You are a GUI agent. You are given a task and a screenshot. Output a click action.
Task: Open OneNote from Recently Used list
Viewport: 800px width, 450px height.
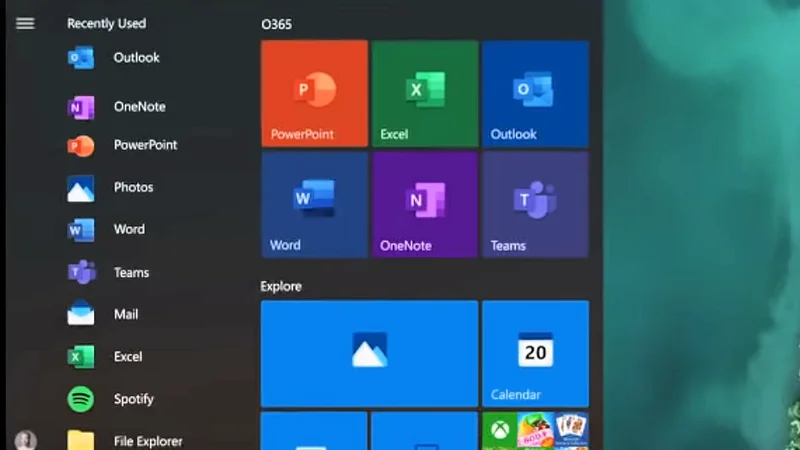[117, 107]
